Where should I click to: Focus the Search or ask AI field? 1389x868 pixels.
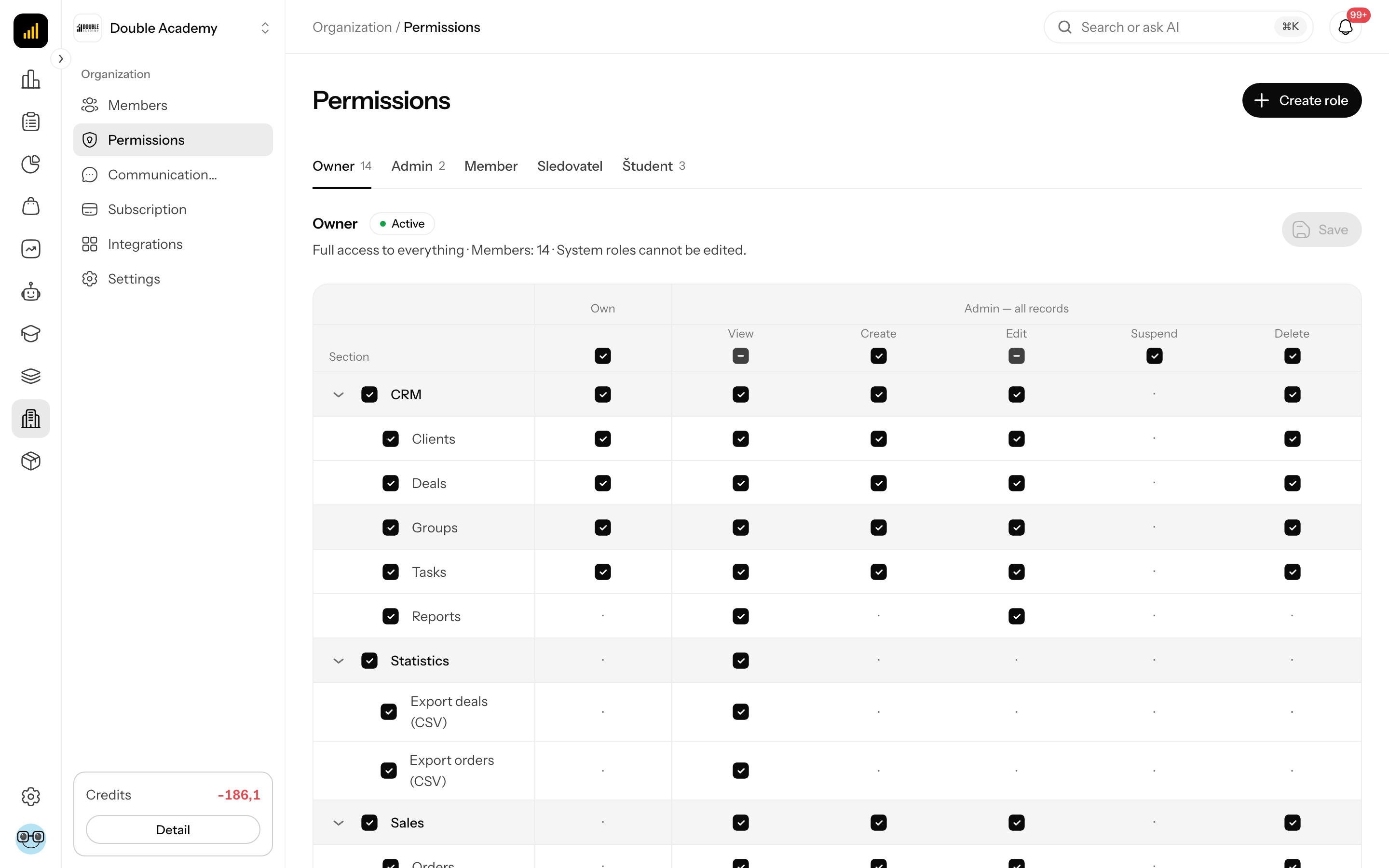tap(1178, 27)
